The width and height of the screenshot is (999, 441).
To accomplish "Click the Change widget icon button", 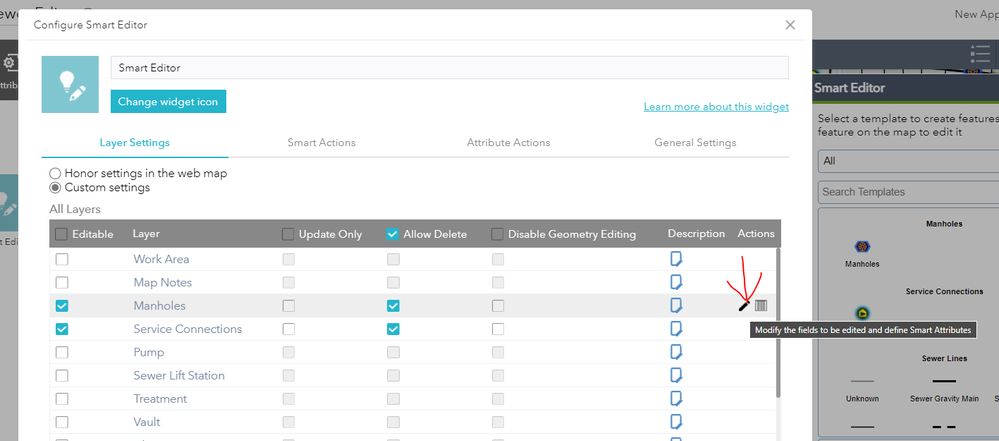I will pos(168,101).
